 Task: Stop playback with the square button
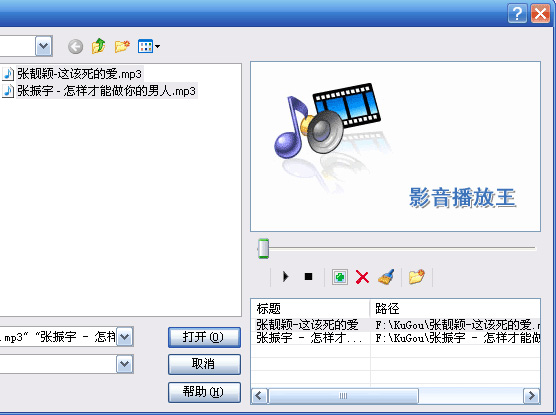coord(308,277)
